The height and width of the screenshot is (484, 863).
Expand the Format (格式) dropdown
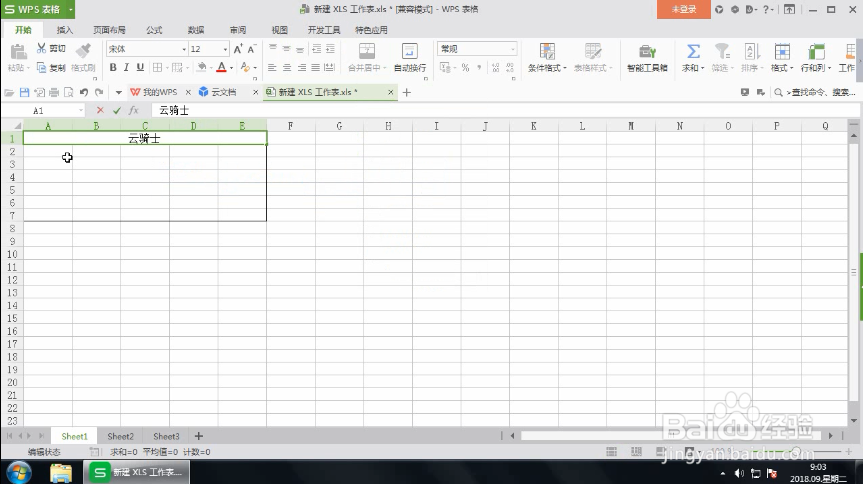pyautogui.click(x=782, y=57)
